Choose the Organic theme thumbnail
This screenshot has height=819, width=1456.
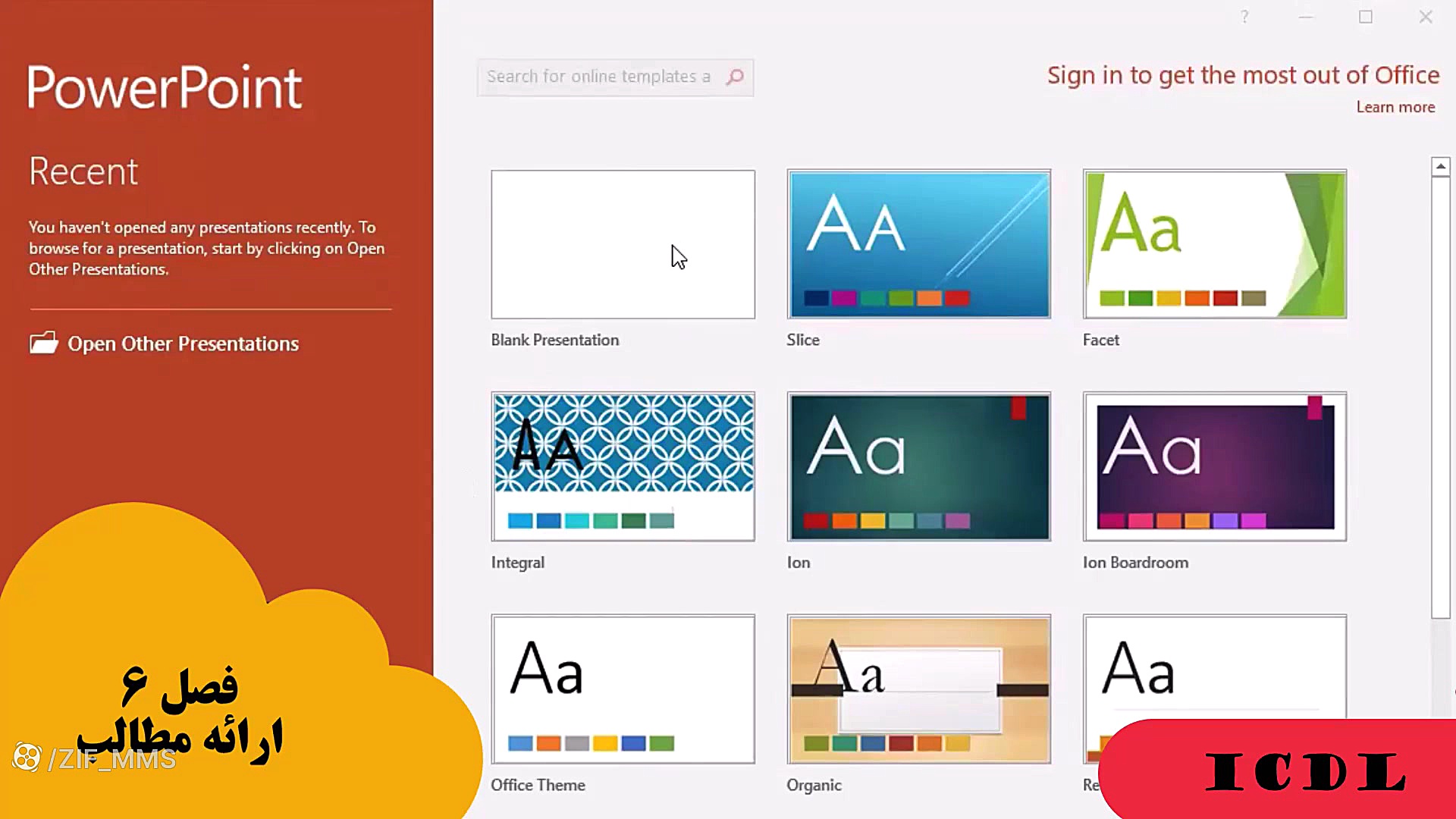pyautogui.click(x=919, y=689)
